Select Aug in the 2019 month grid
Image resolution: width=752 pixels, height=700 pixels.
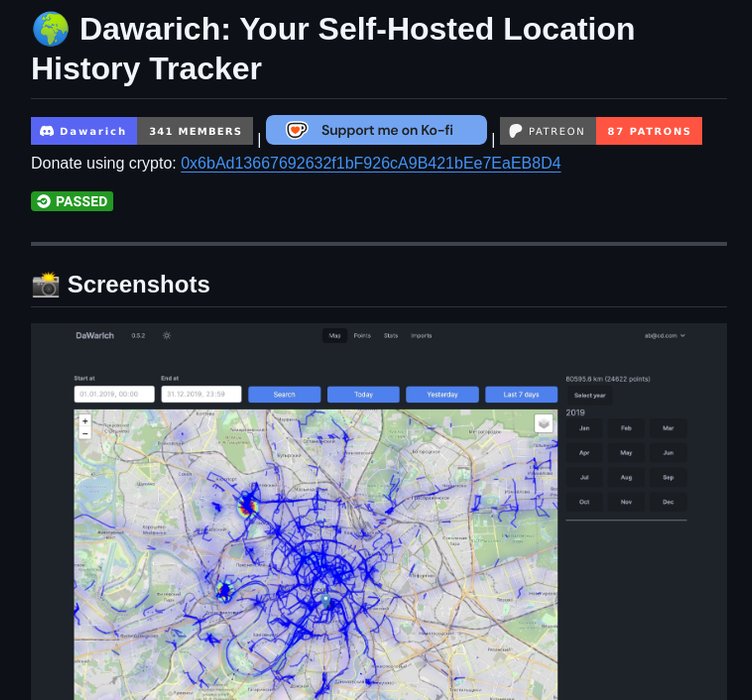[x=626, y=478]
